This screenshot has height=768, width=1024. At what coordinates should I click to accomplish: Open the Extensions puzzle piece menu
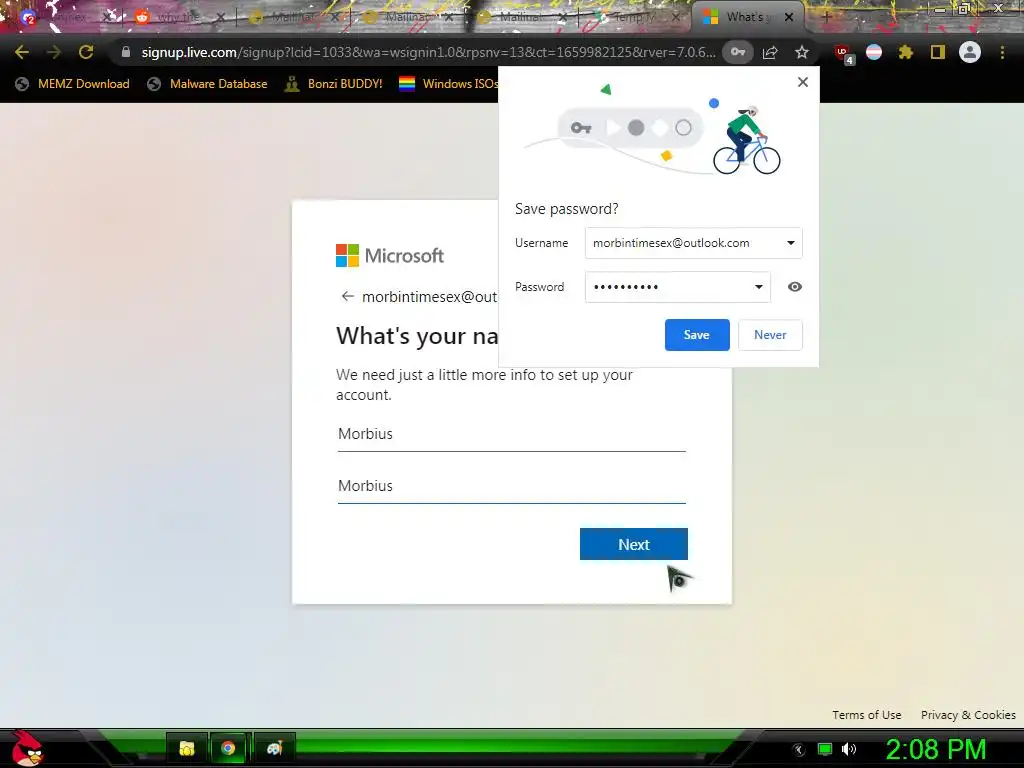[906, 52]
